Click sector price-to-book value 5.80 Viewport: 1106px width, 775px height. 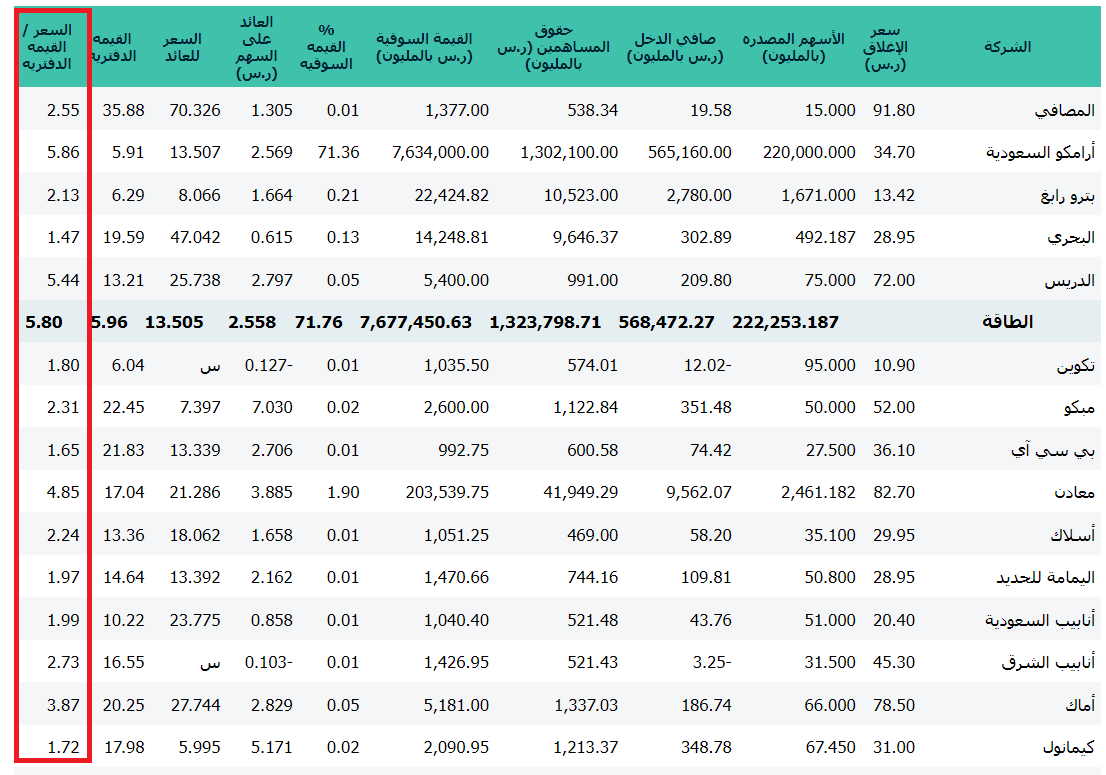(x=44, y=322)
